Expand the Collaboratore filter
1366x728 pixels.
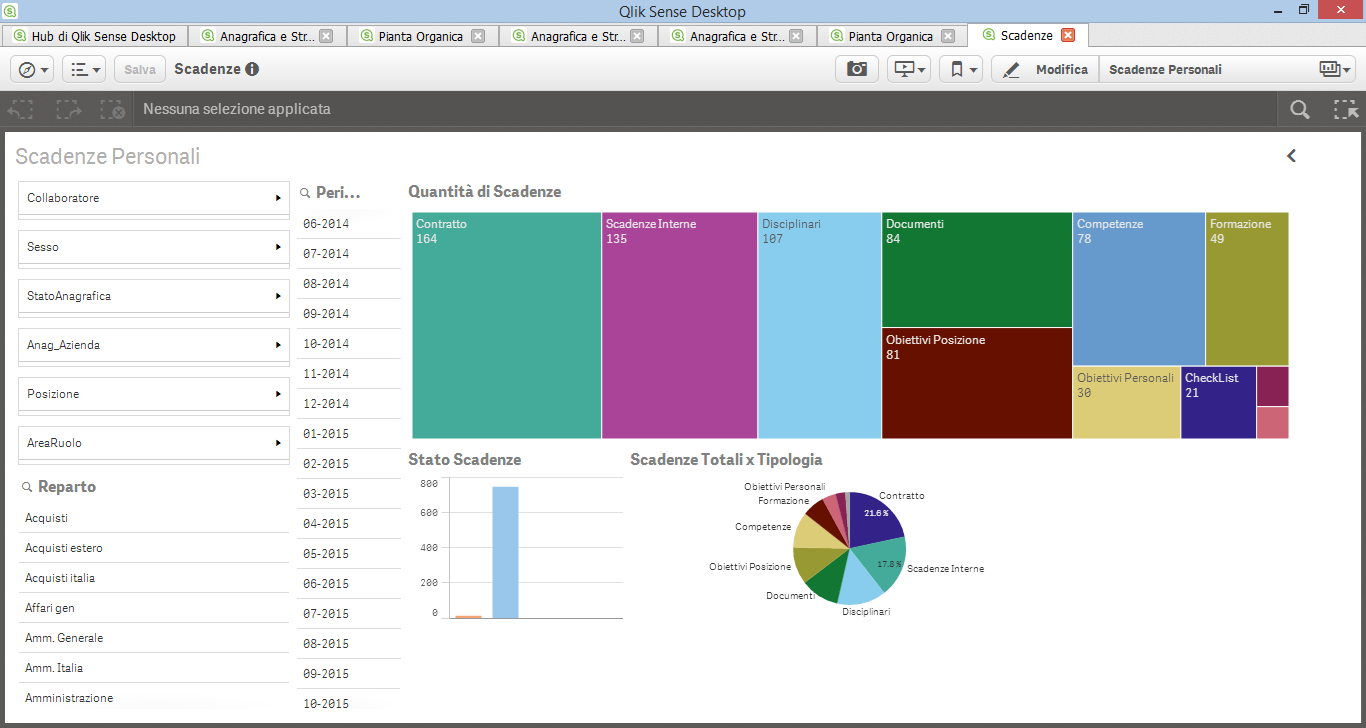click(x=154, y=198)
